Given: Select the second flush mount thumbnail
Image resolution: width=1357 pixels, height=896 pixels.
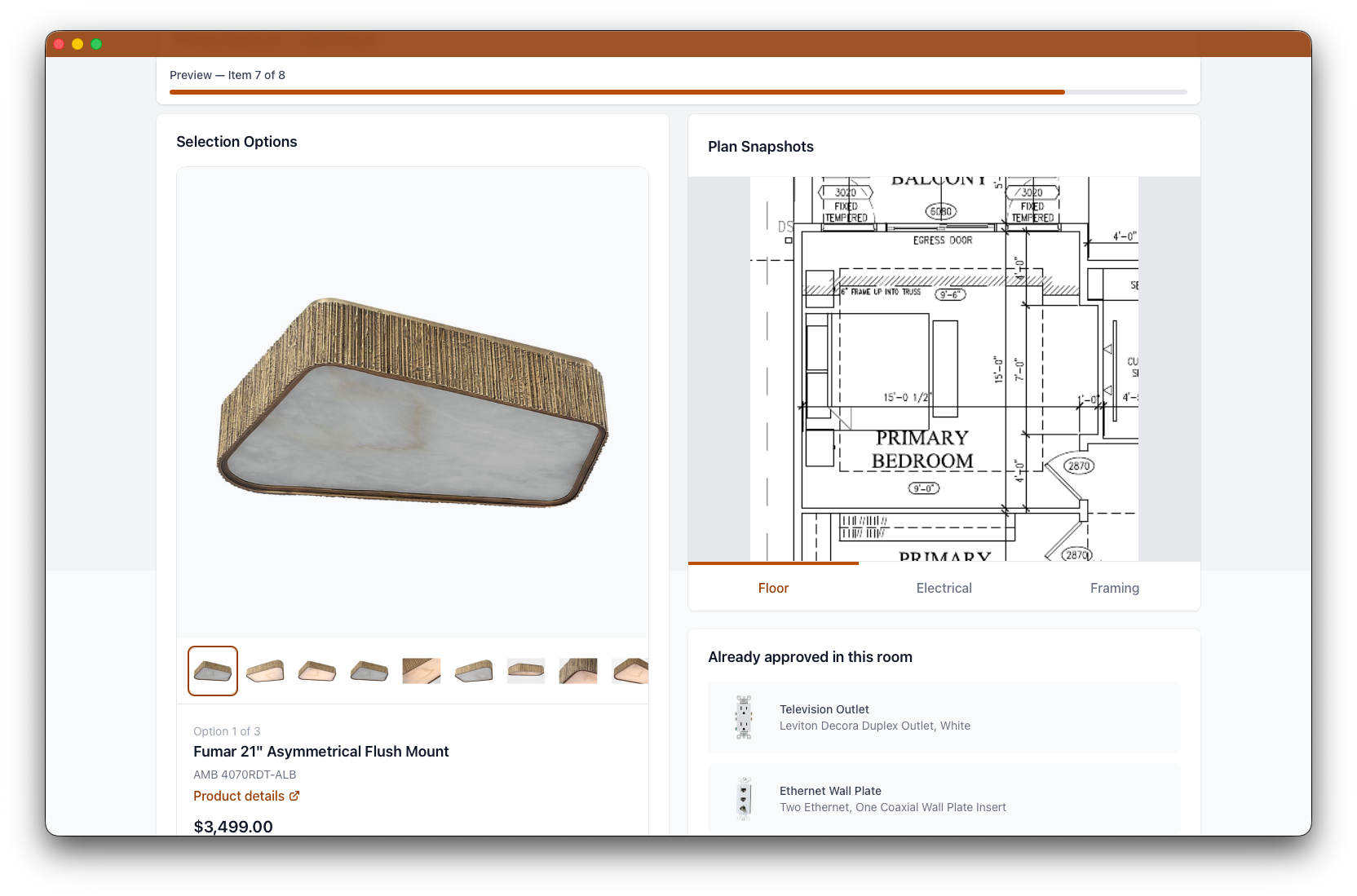Looking at the screenshot, I should pos(265,671).
